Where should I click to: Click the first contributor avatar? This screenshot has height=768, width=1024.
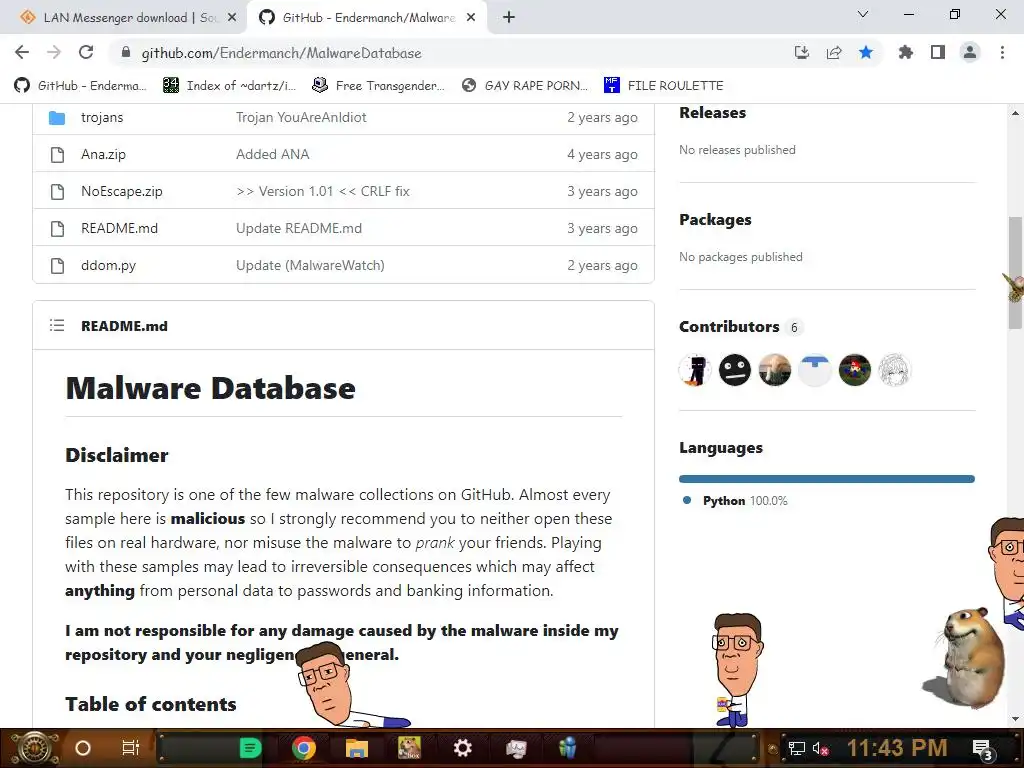(695, 370)
